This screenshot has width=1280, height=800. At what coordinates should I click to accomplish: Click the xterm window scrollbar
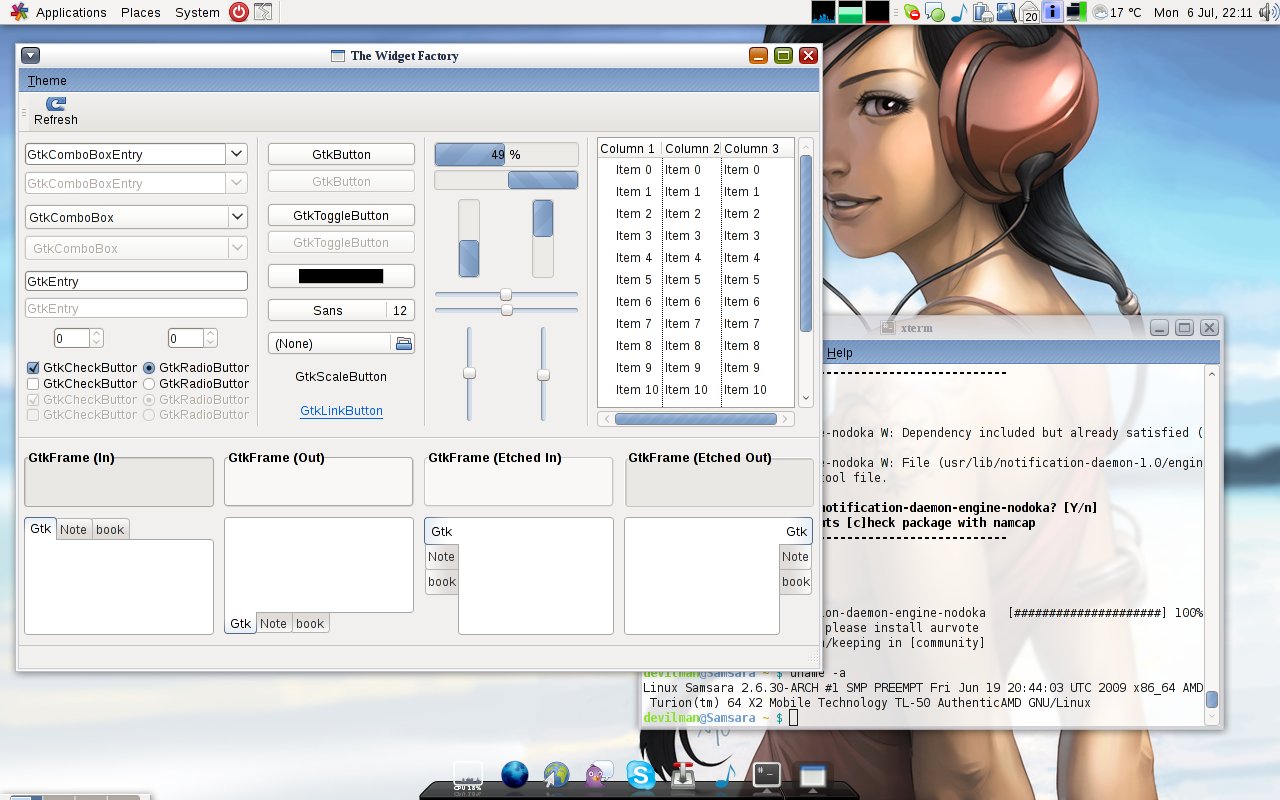coord(1212,545)
